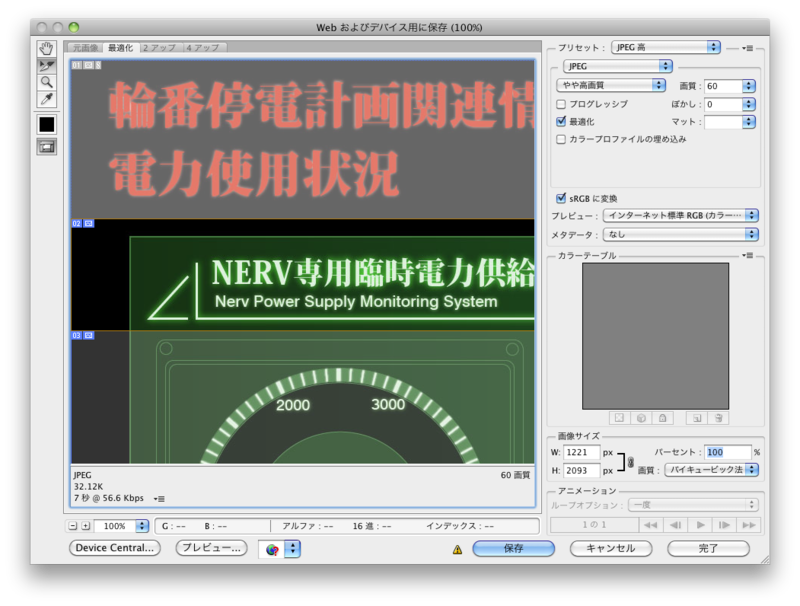Click the 保存 button
800x606 pixels.
(x=513, y=548)
